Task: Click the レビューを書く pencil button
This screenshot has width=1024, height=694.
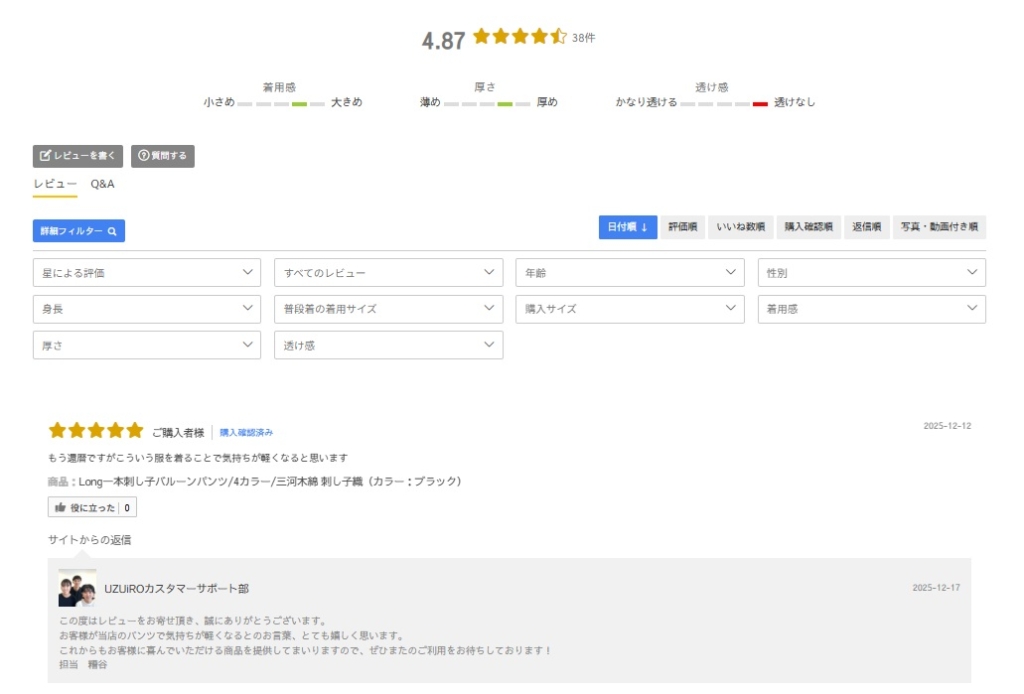Action: point(78,156)
